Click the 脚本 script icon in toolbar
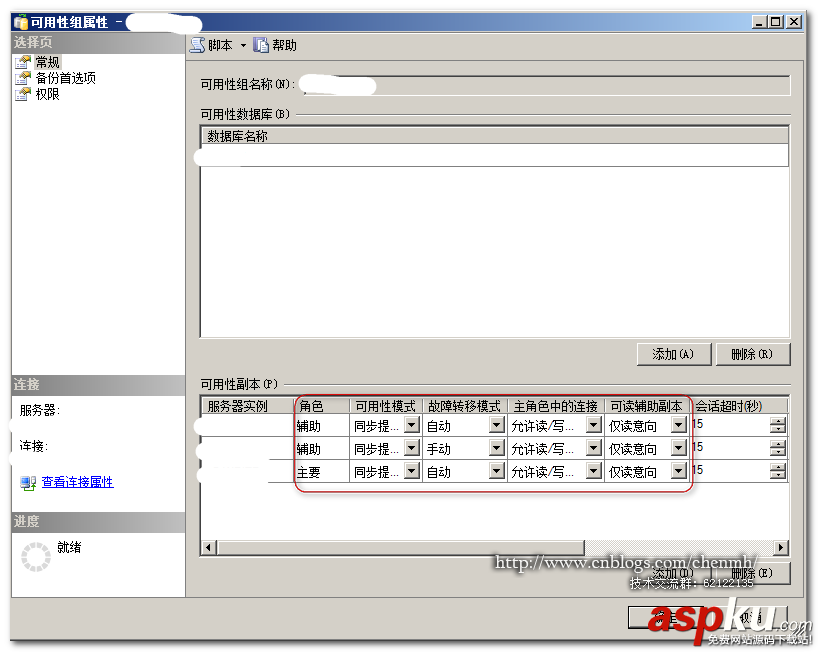 [x=197, y=45]
